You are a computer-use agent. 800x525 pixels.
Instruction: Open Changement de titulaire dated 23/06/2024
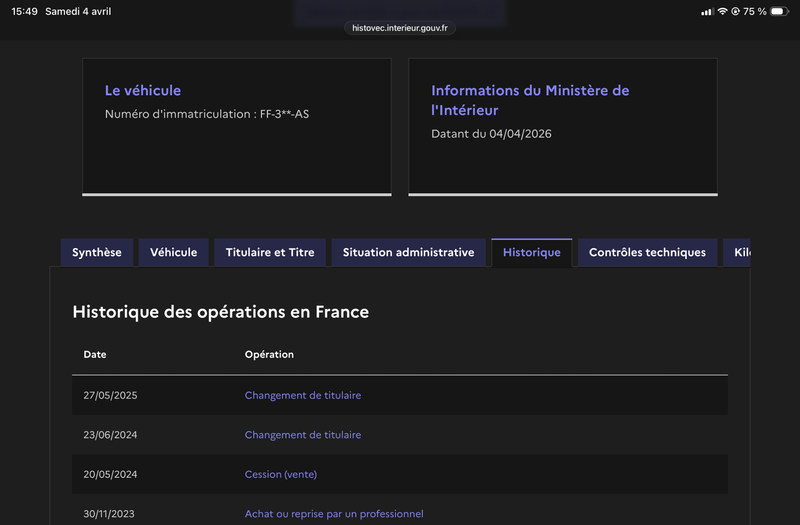(x=303, y=435)
